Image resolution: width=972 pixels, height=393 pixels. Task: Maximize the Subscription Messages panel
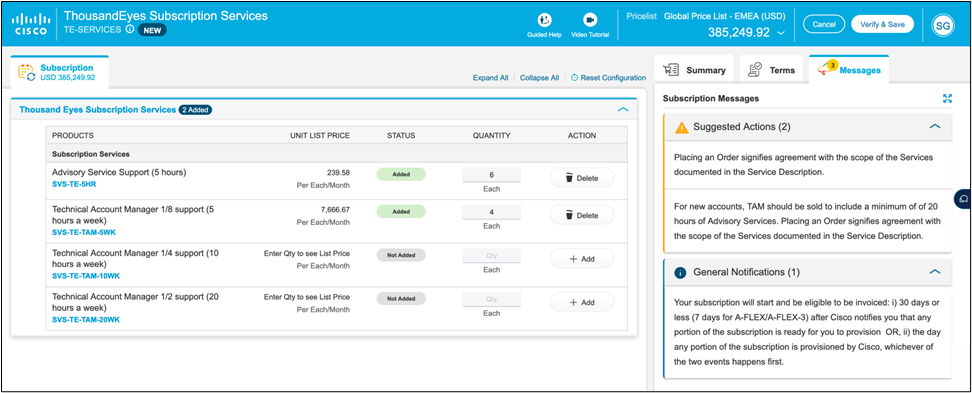[947, 99]
